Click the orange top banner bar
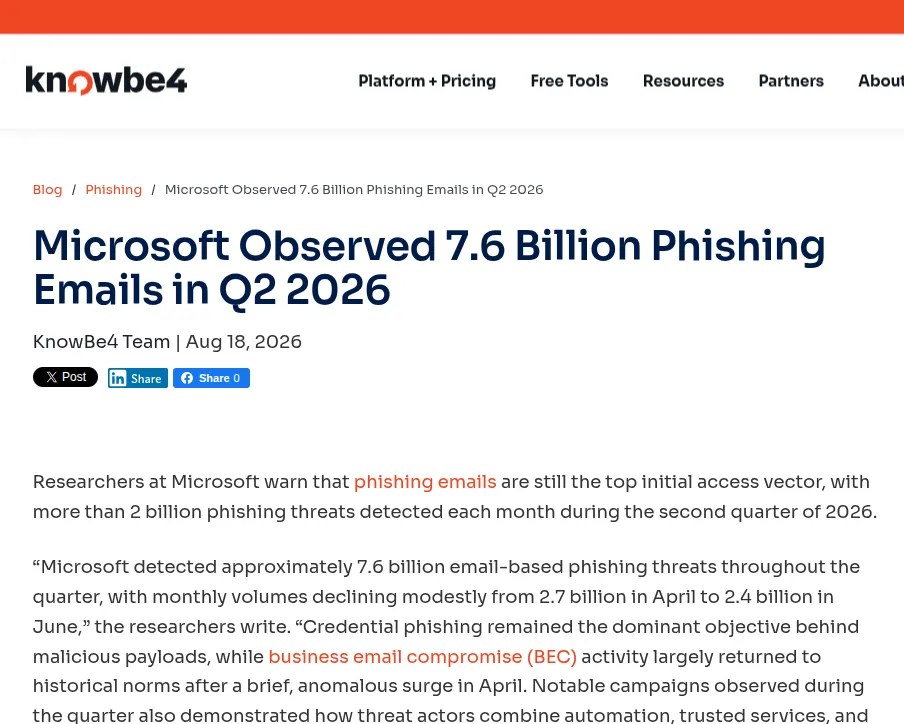 [452, 17]
